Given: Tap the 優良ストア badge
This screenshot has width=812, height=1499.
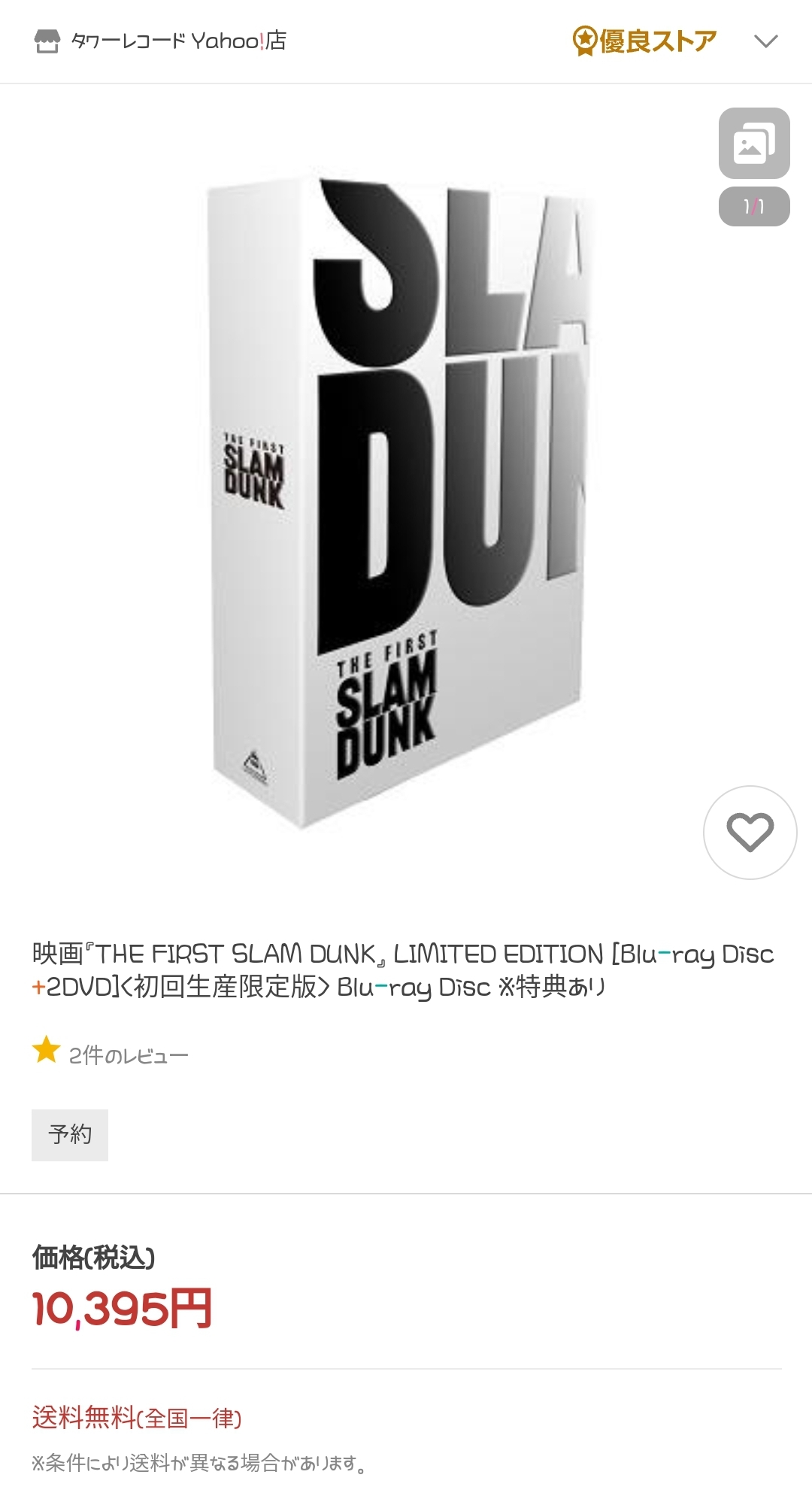Looking at the screenshot, I should point(644,41).
